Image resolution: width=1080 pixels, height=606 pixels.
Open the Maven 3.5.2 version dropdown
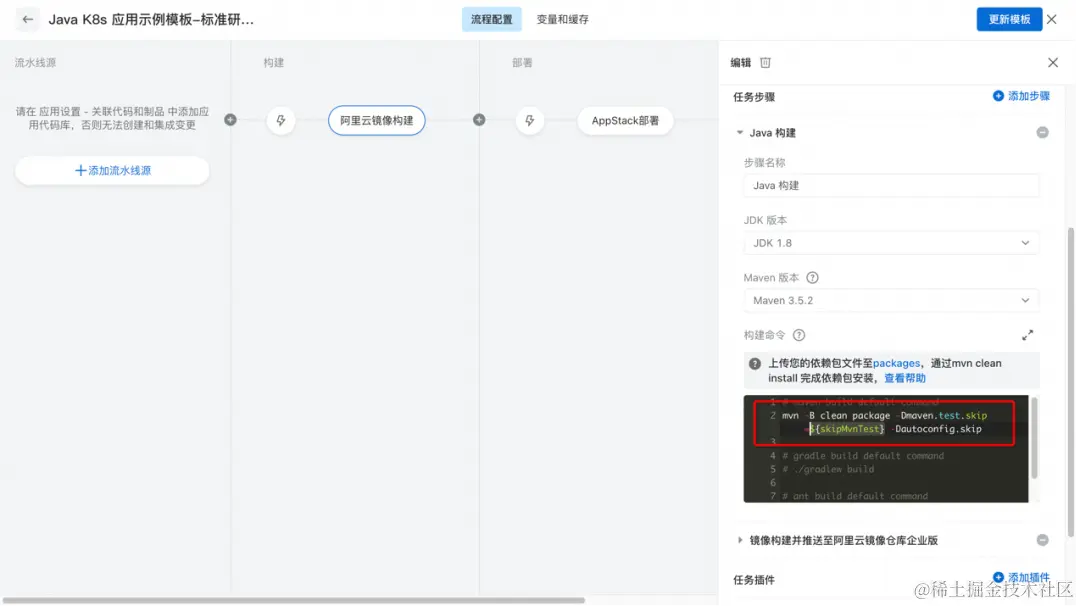pyautogui.click(x=890, y=299)
